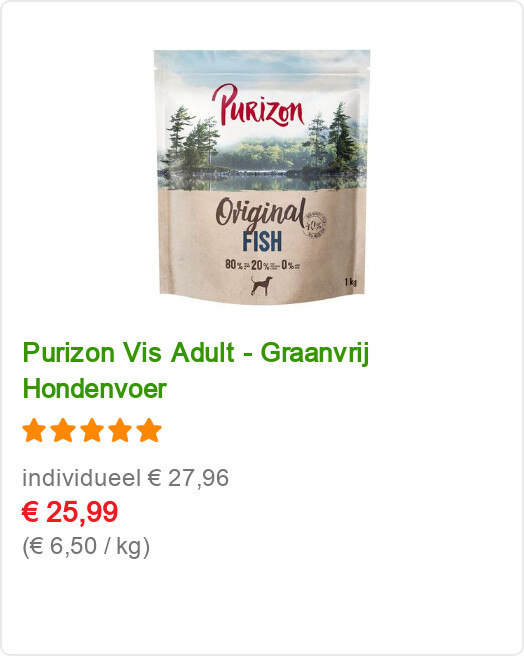Select the fifth orange rating star

click(x=149, y=430)
